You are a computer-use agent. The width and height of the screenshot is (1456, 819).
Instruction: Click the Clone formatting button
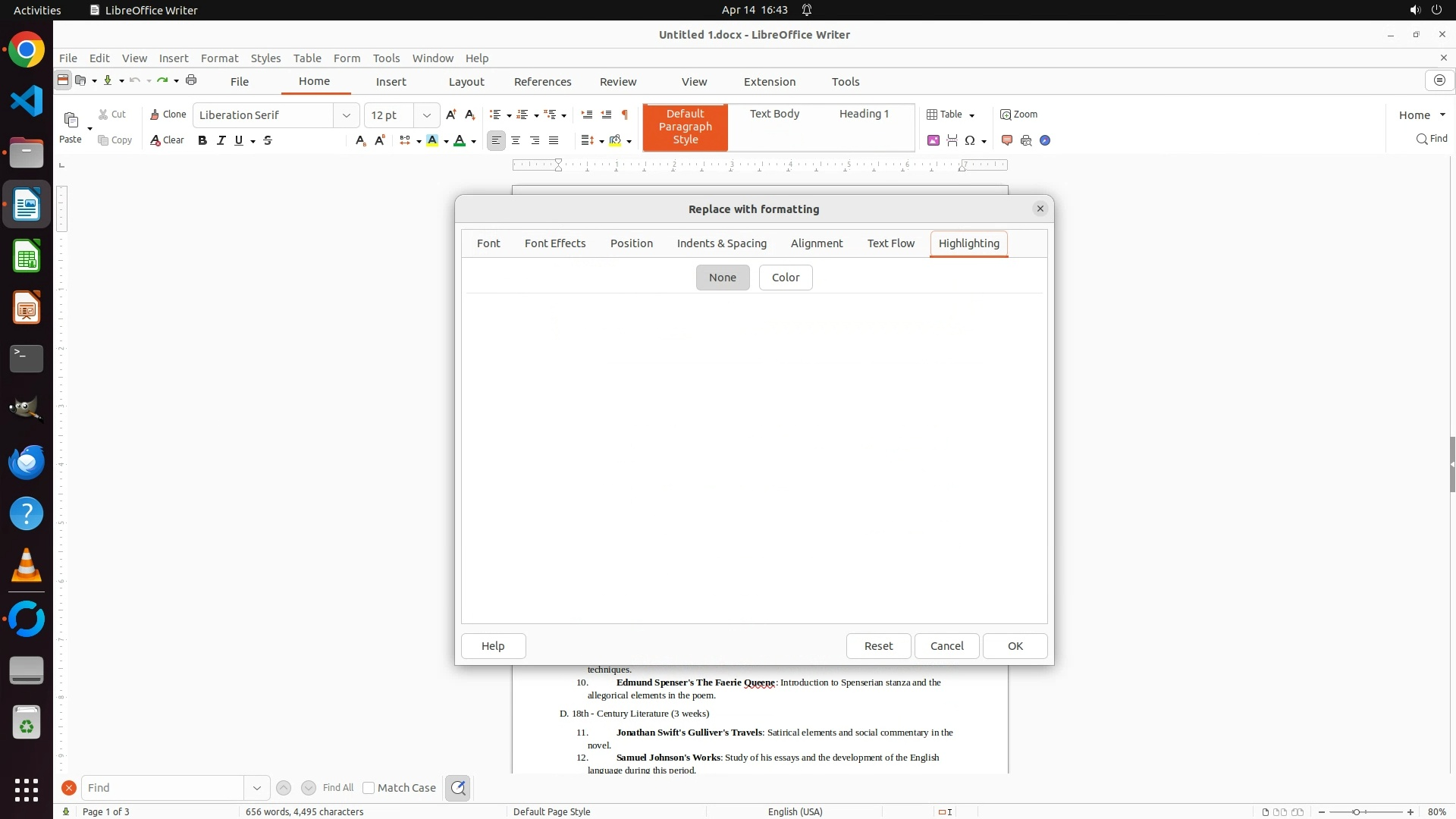point(168,115)
